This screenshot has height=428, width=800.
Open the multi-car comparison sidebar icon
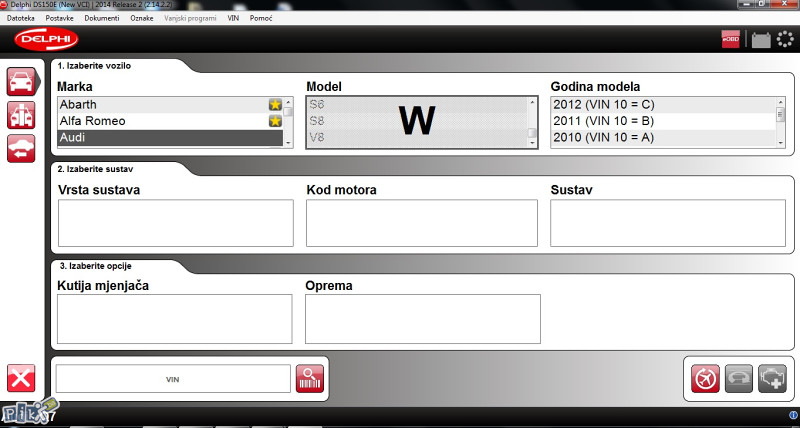(x=21, y=115)
